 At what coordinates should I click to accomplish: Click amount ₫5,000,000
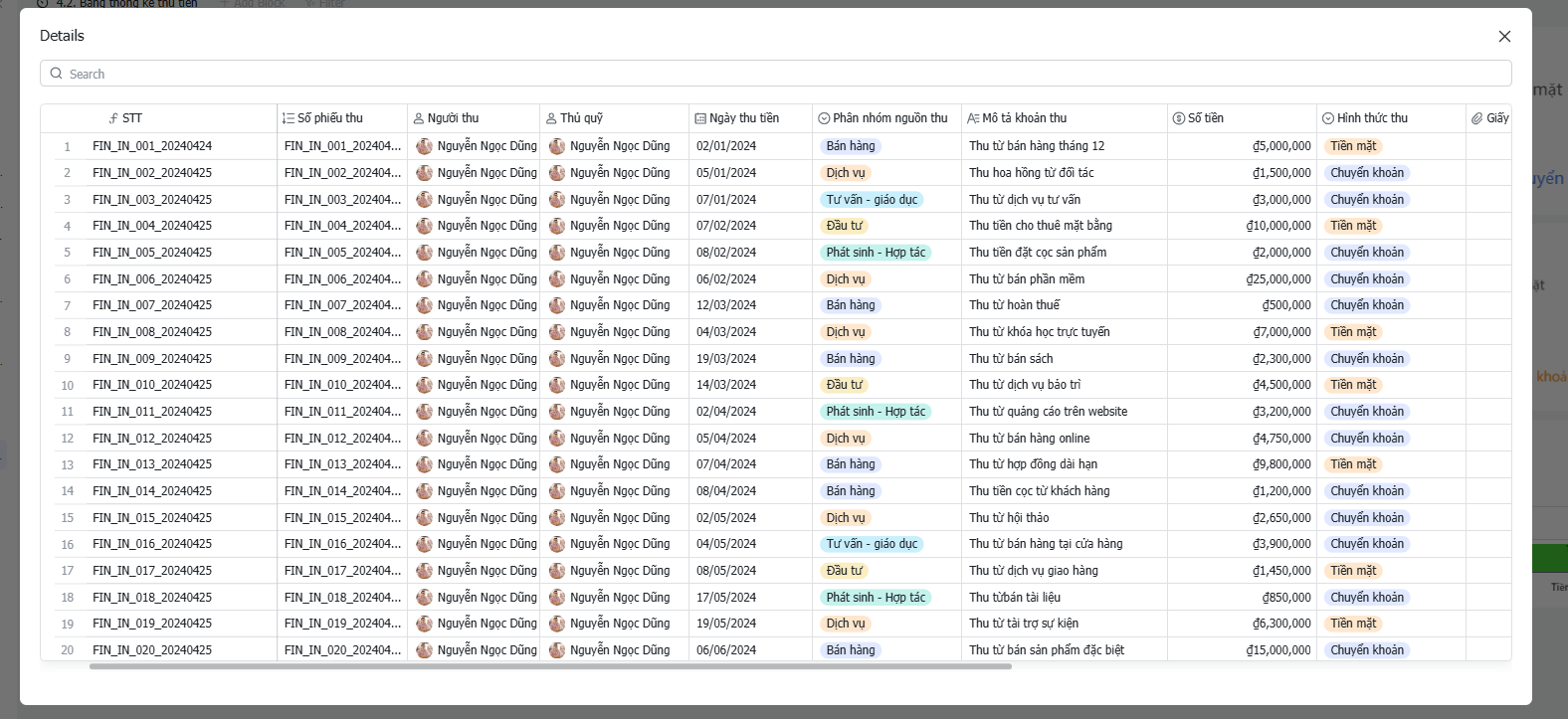click(1281, 146)
